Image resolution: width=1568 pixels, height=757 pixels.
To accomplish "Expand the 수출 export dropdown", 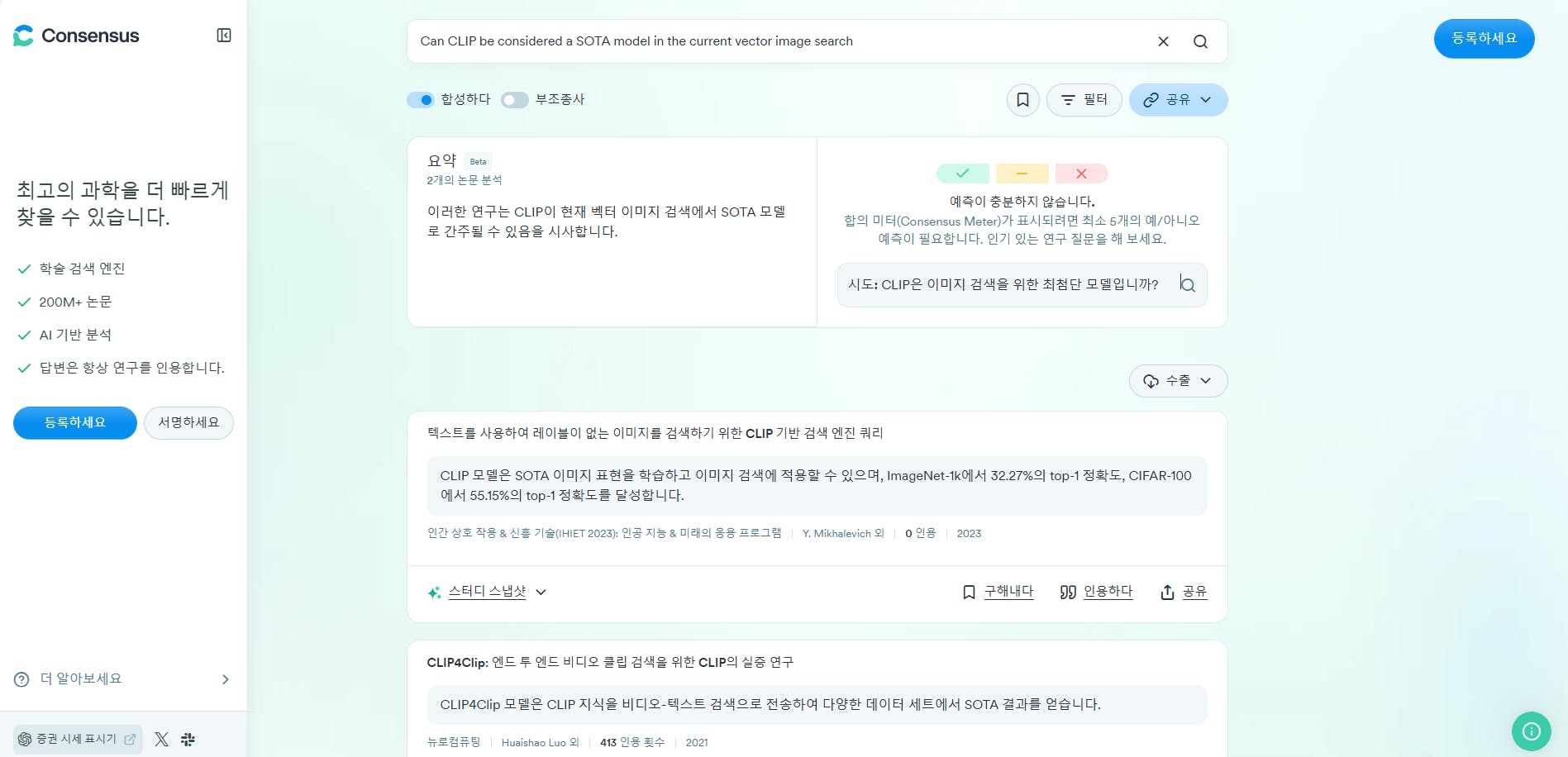I will tap(1178, 381).
